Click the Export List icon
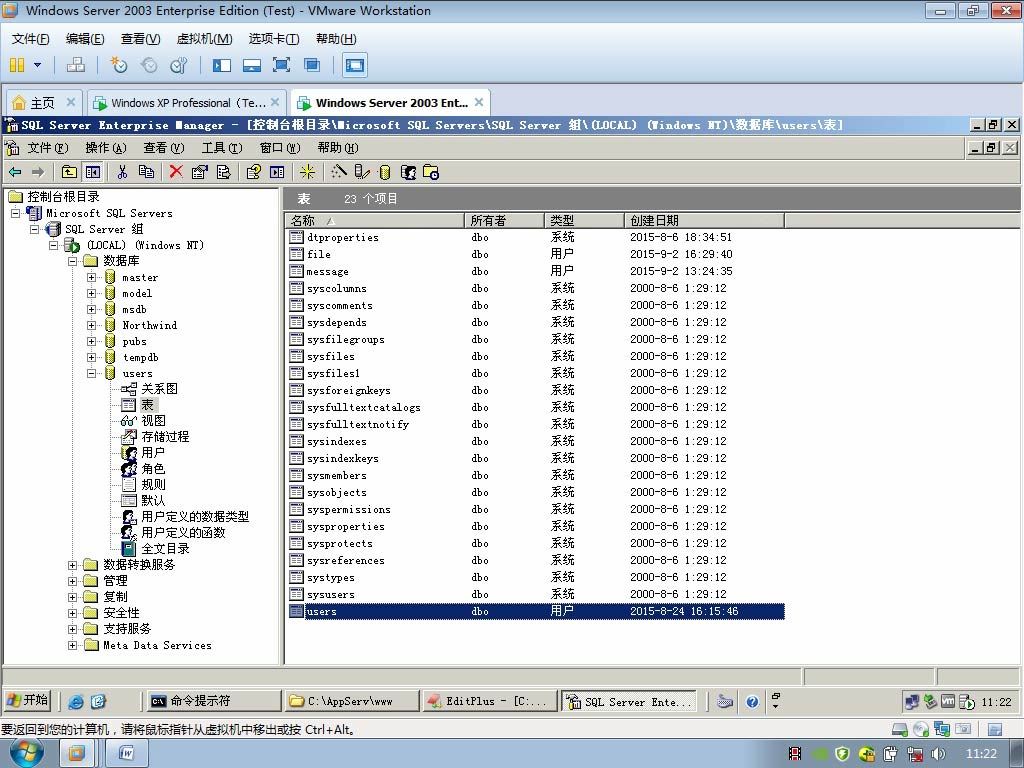 coord(223,172)
